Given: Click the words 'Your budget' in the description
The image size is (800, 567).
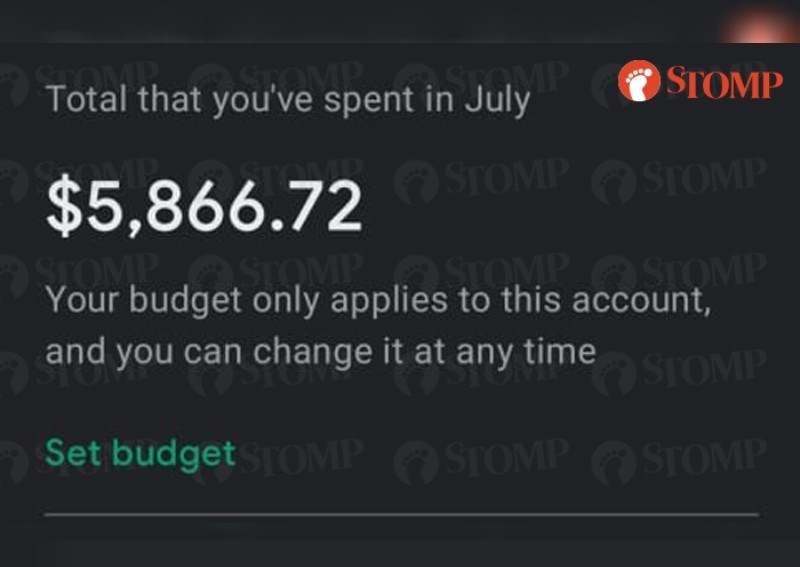Looking at the screenshot, I should [x=143, y=301].
